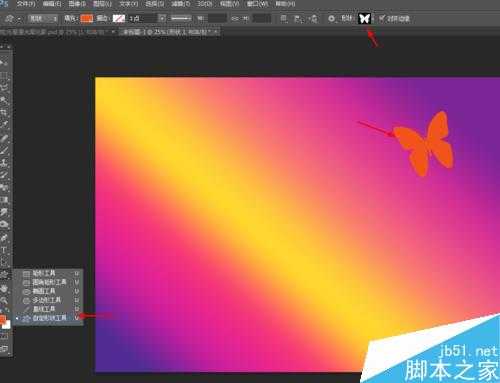
Task: Select the Quick Selection tool
Action: tap(4, 100)
